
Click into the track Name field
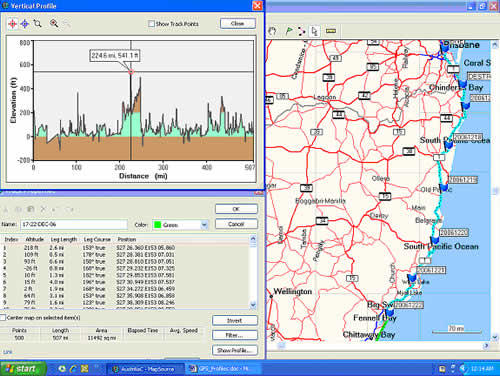74,225
